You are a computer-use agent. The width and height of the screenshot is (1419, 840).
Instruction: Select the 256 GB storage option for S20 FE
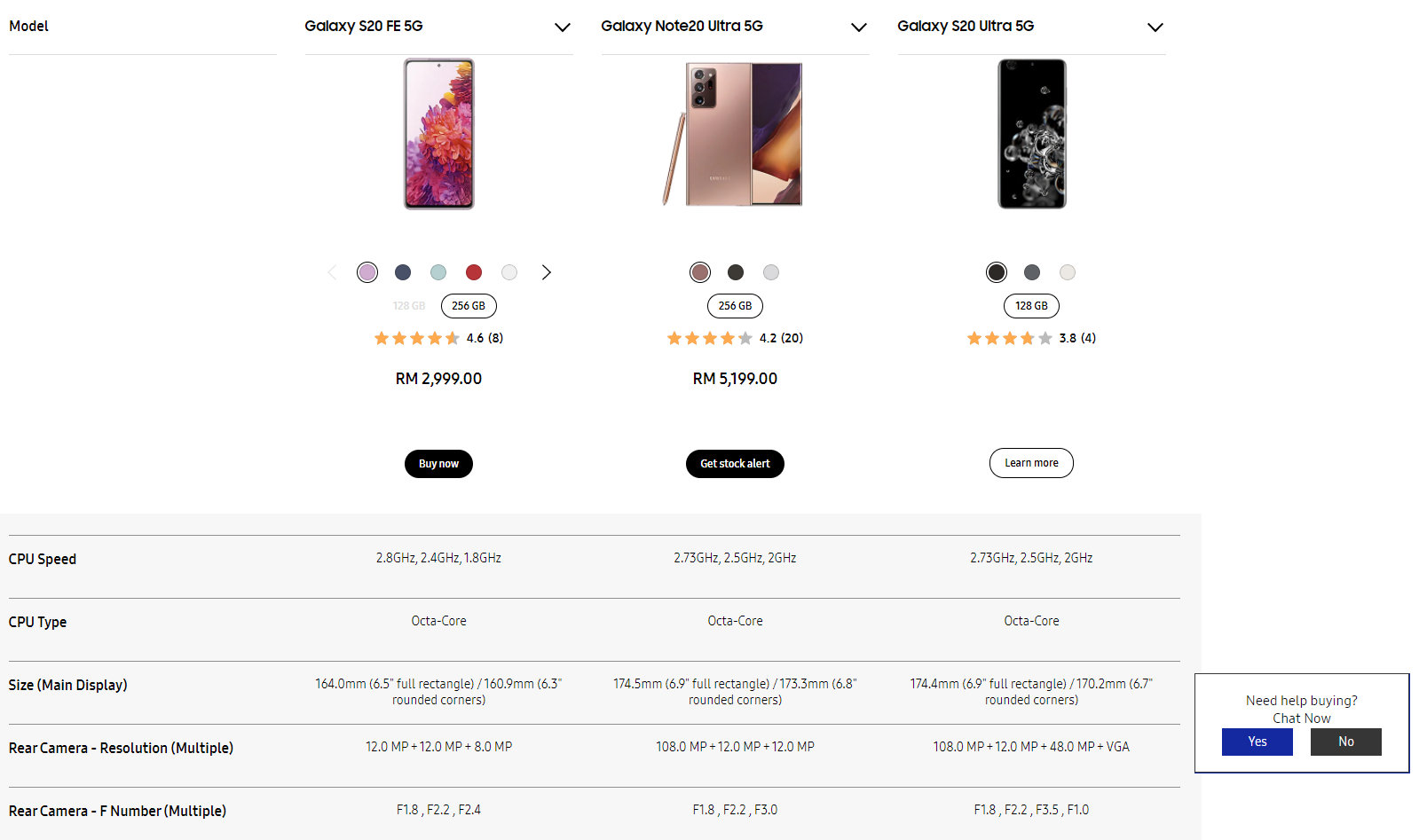click(469, 305)
